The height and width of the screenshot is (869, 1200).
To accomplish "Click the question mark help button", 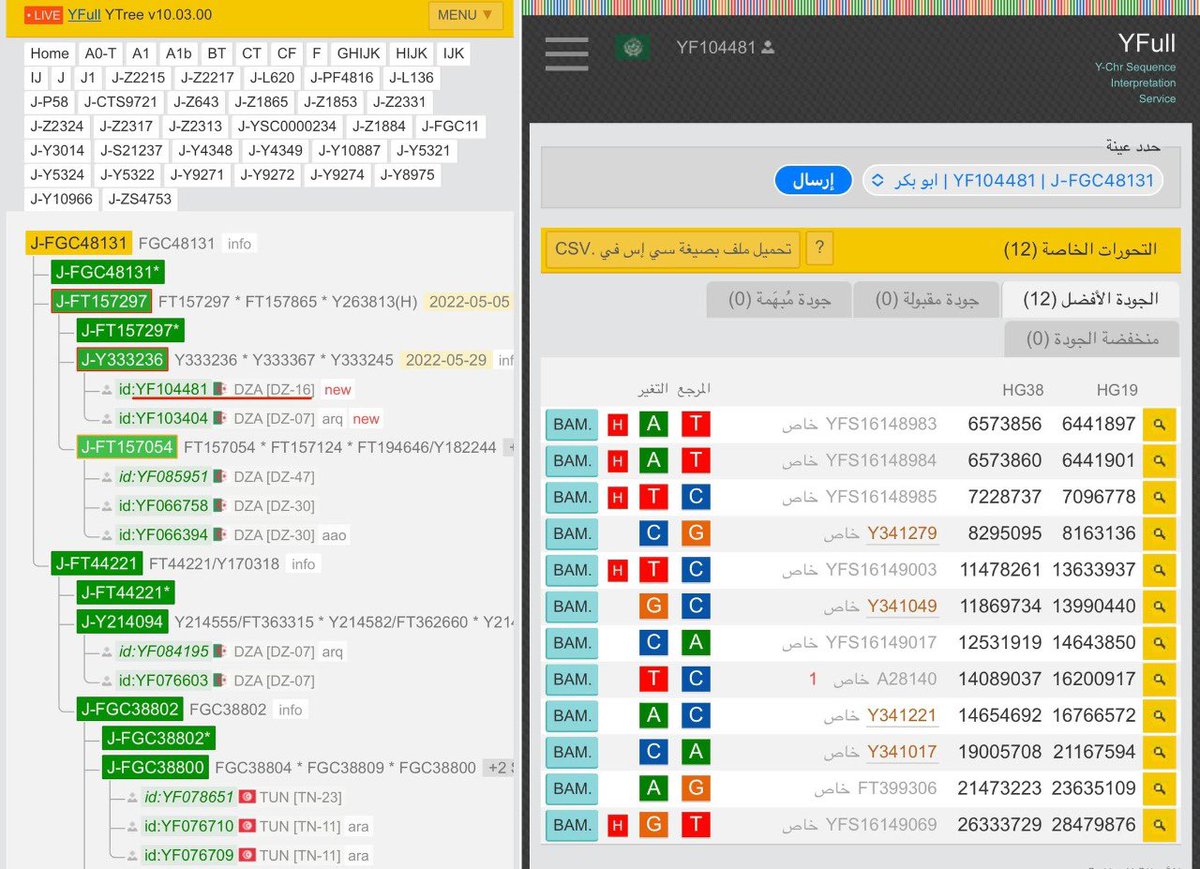I will [819, 249].
